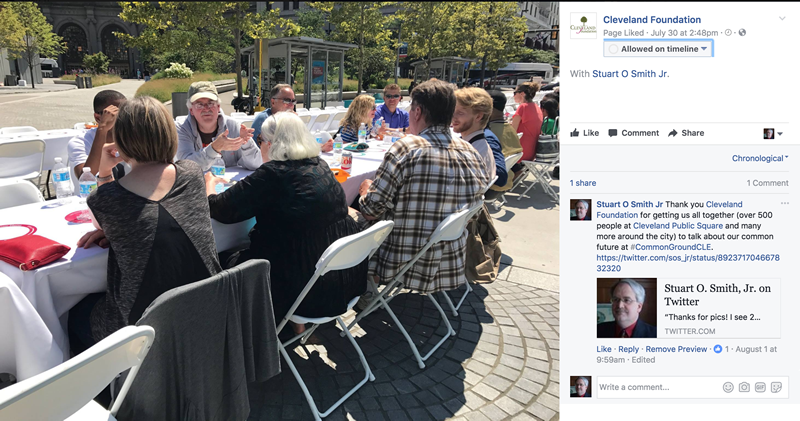Open the Allowed on timeline dropdown
The width and height of the screenshot is (800, 421).
click(x=658, y=49)
